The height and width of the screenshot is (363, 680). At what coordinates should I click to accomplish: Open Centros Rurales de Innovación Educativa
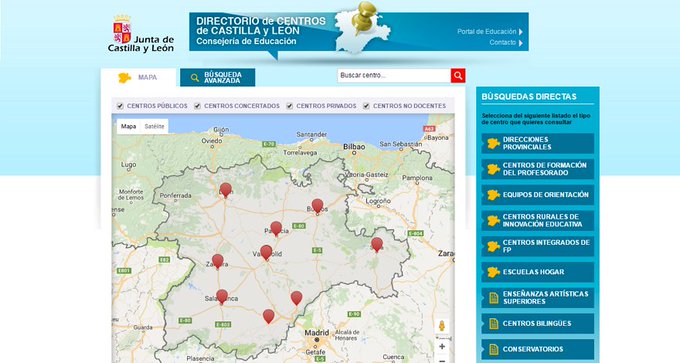pyautogui.click(x=538, y=221)
